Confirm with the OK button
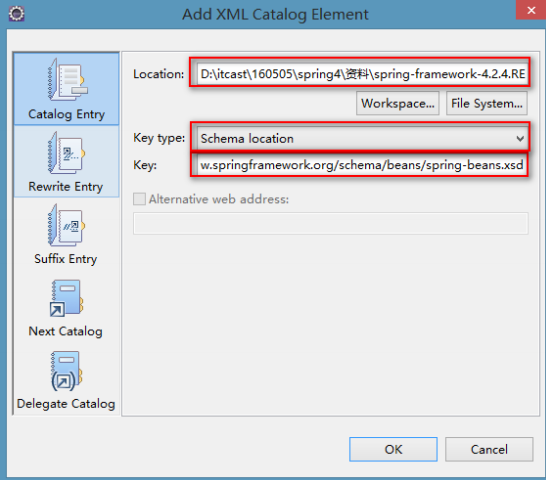 tap(393, 449)
